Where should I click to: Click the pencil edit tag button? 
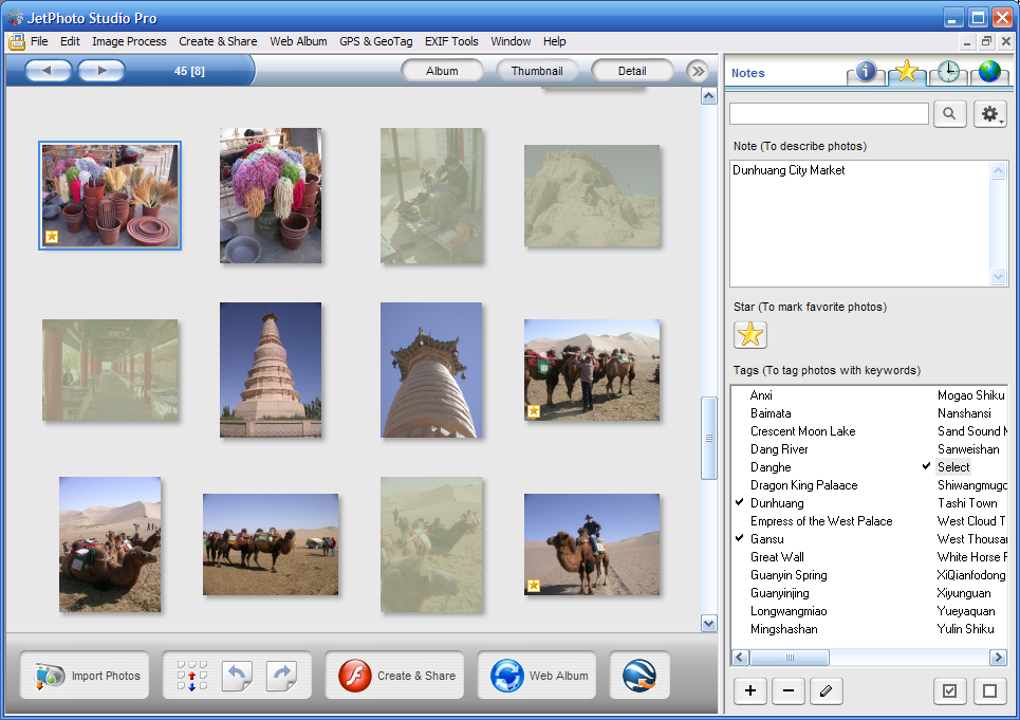tap(826, 690)
